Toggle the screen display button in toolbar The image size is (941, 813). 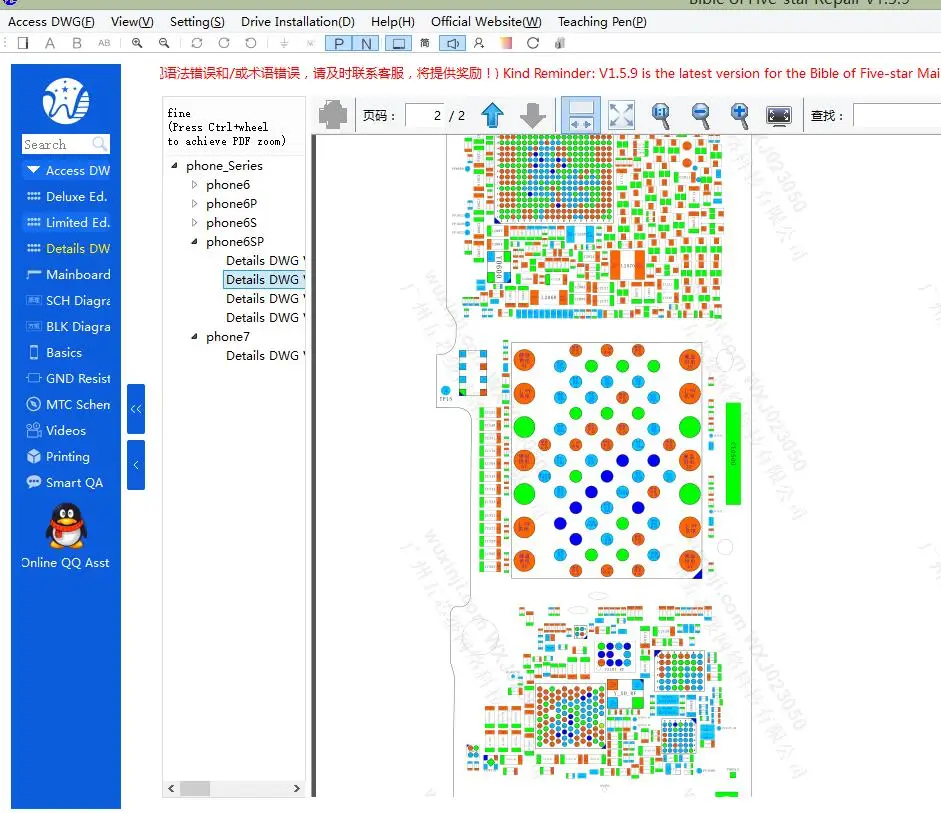[398, 43]
